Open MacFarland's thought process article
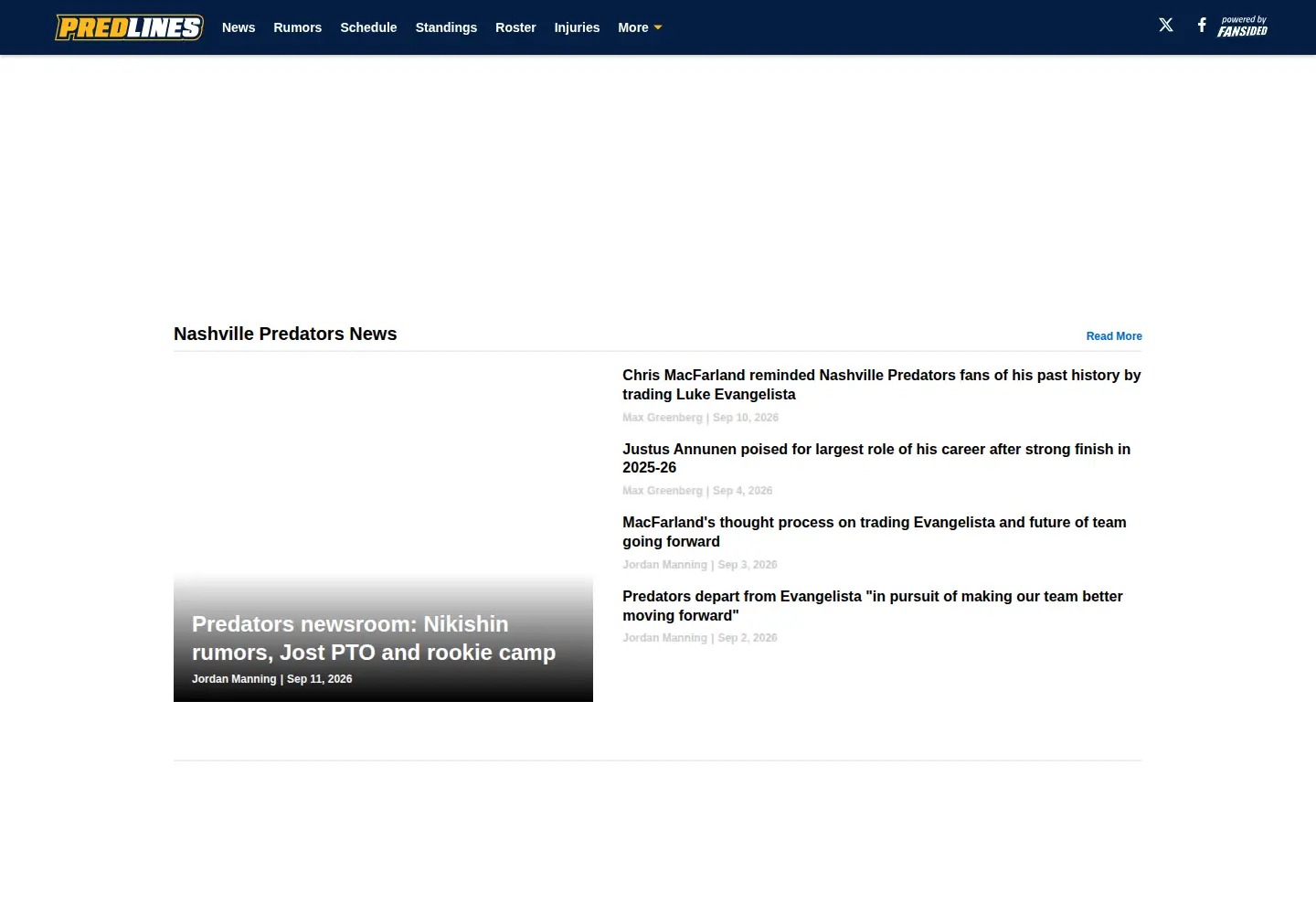 click(875, 532)
